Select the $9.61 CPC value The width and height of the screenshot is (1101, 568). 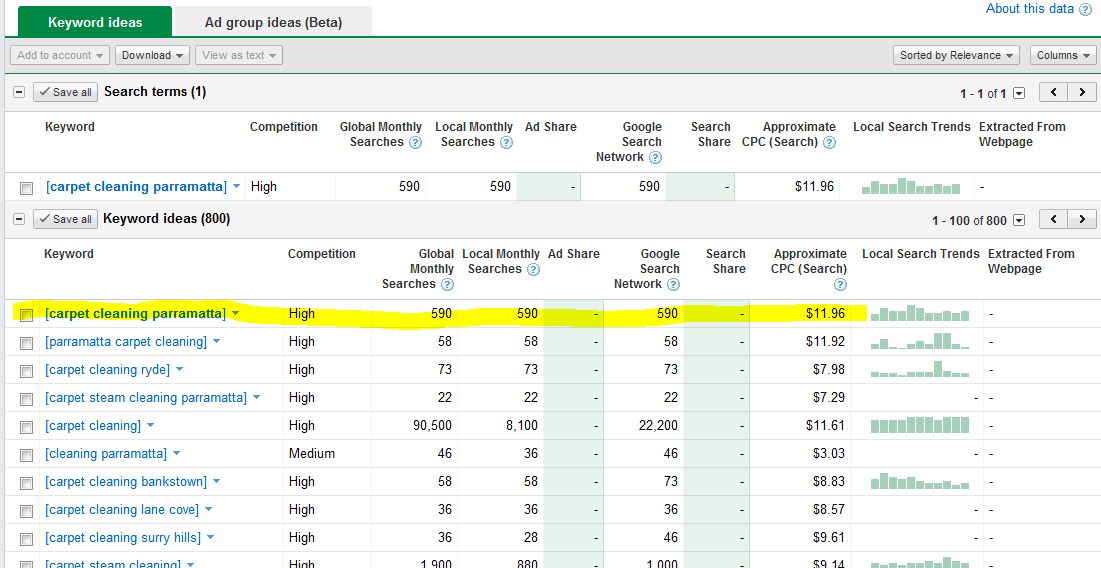pos(829,539)
